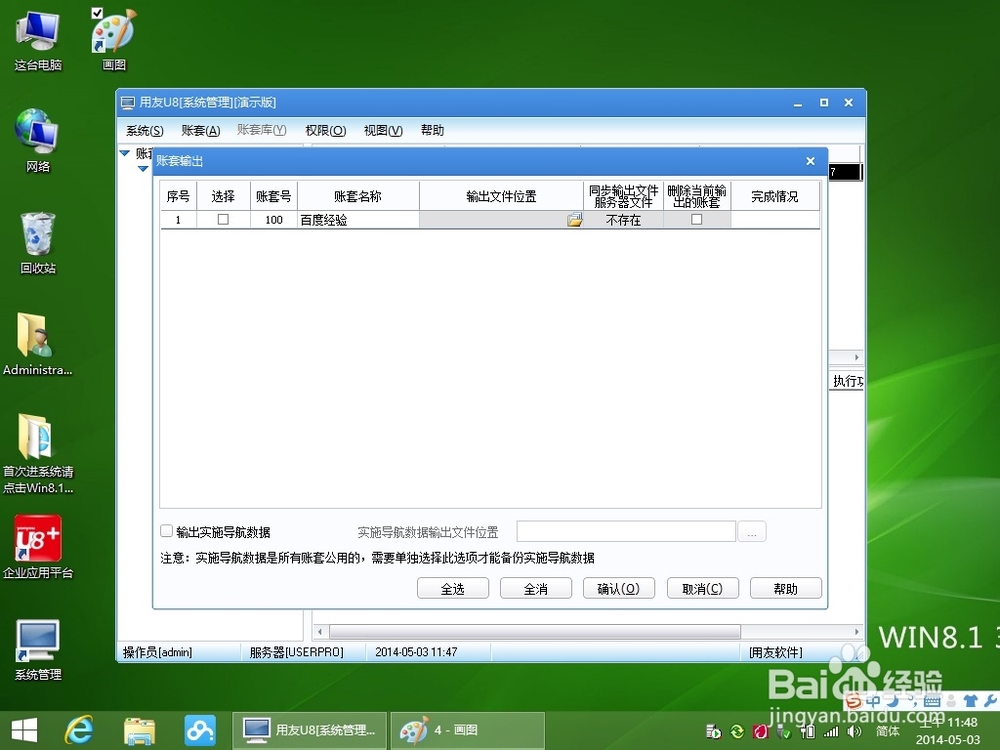
Task: Click the volume speaker tray icon
Action: [x=855, y=732]
